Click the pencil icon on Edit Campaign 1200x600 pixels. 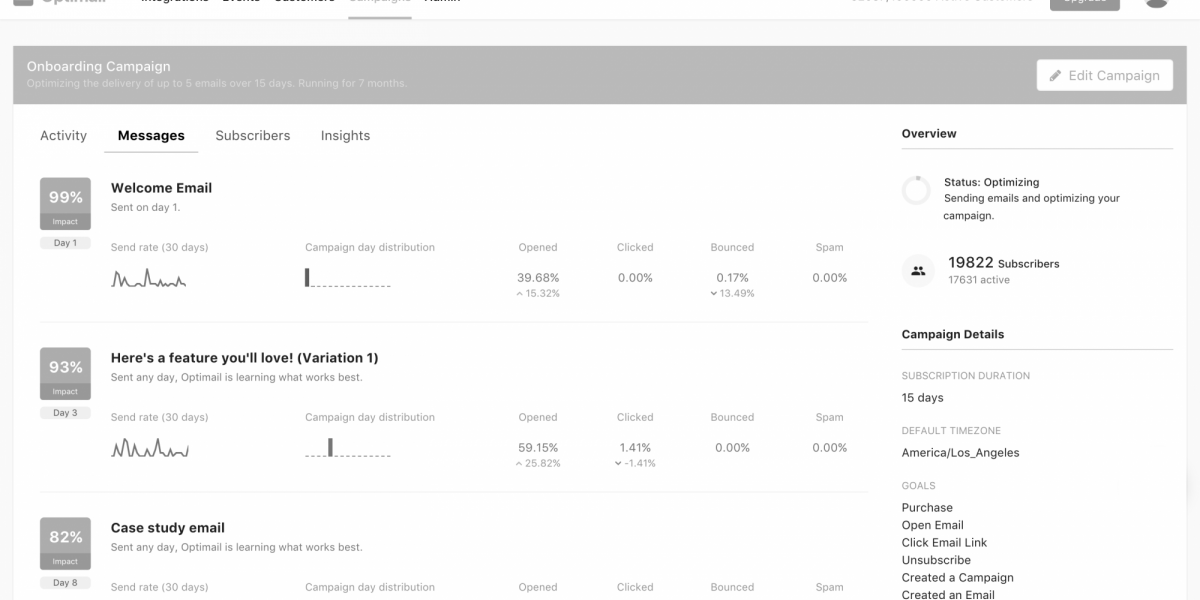tap(1056, 74)
